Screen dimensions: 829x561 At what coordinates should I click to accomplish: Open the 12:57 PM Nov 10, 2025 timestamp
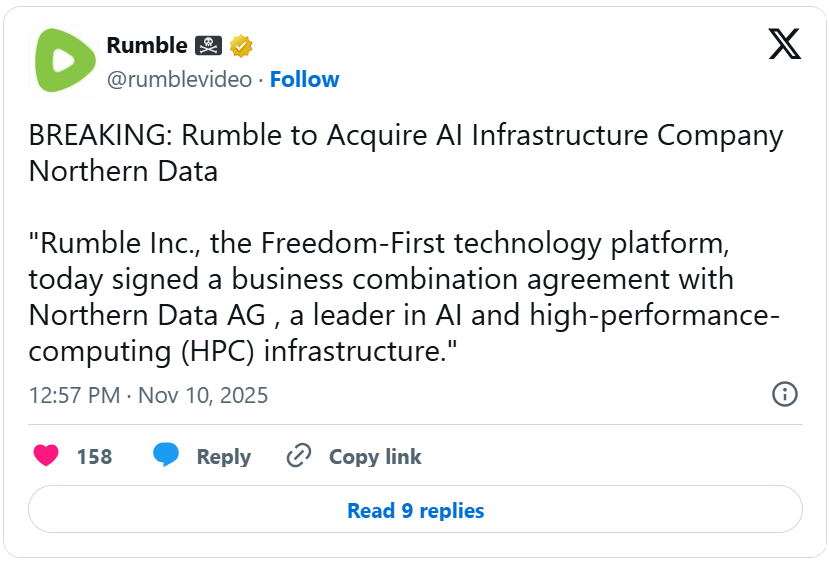click(148, 395)
